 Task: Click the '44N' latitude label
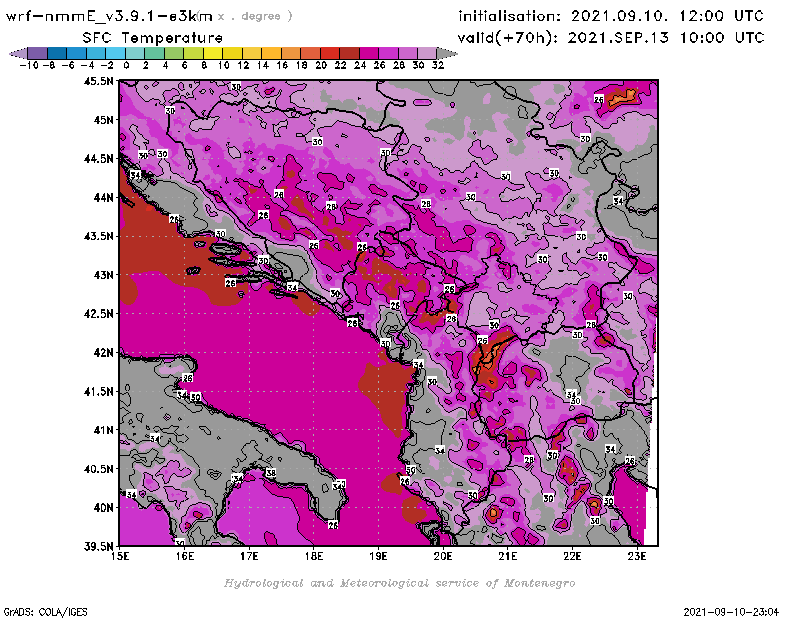[103, 197]
